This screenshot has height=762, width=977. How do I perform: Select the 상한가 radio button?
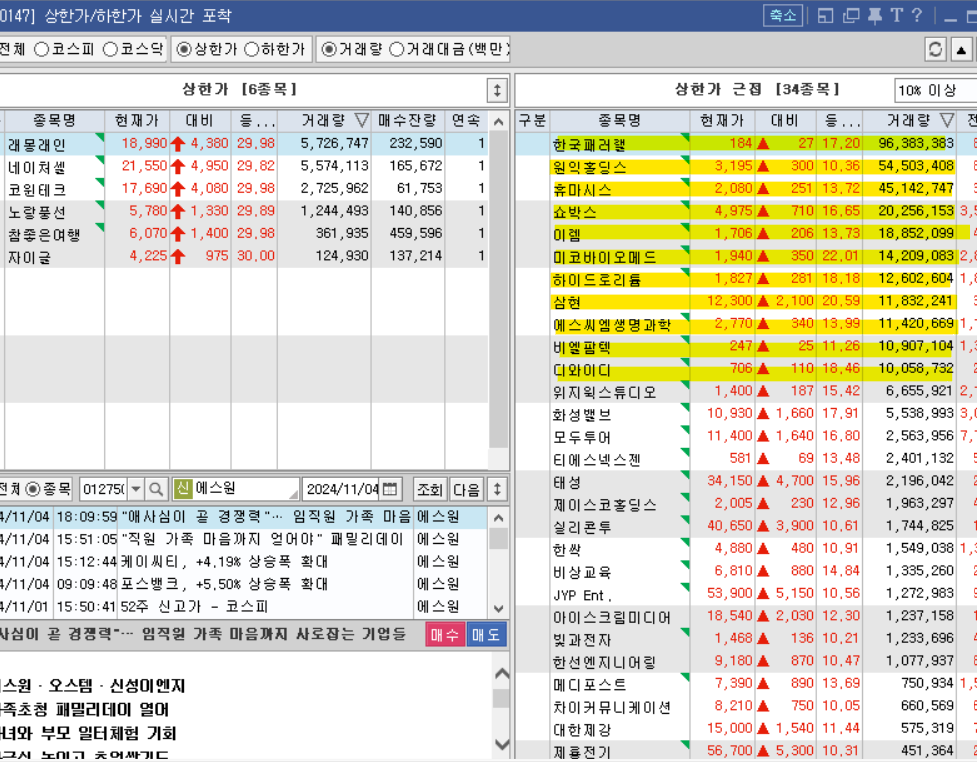click(184, 49)
